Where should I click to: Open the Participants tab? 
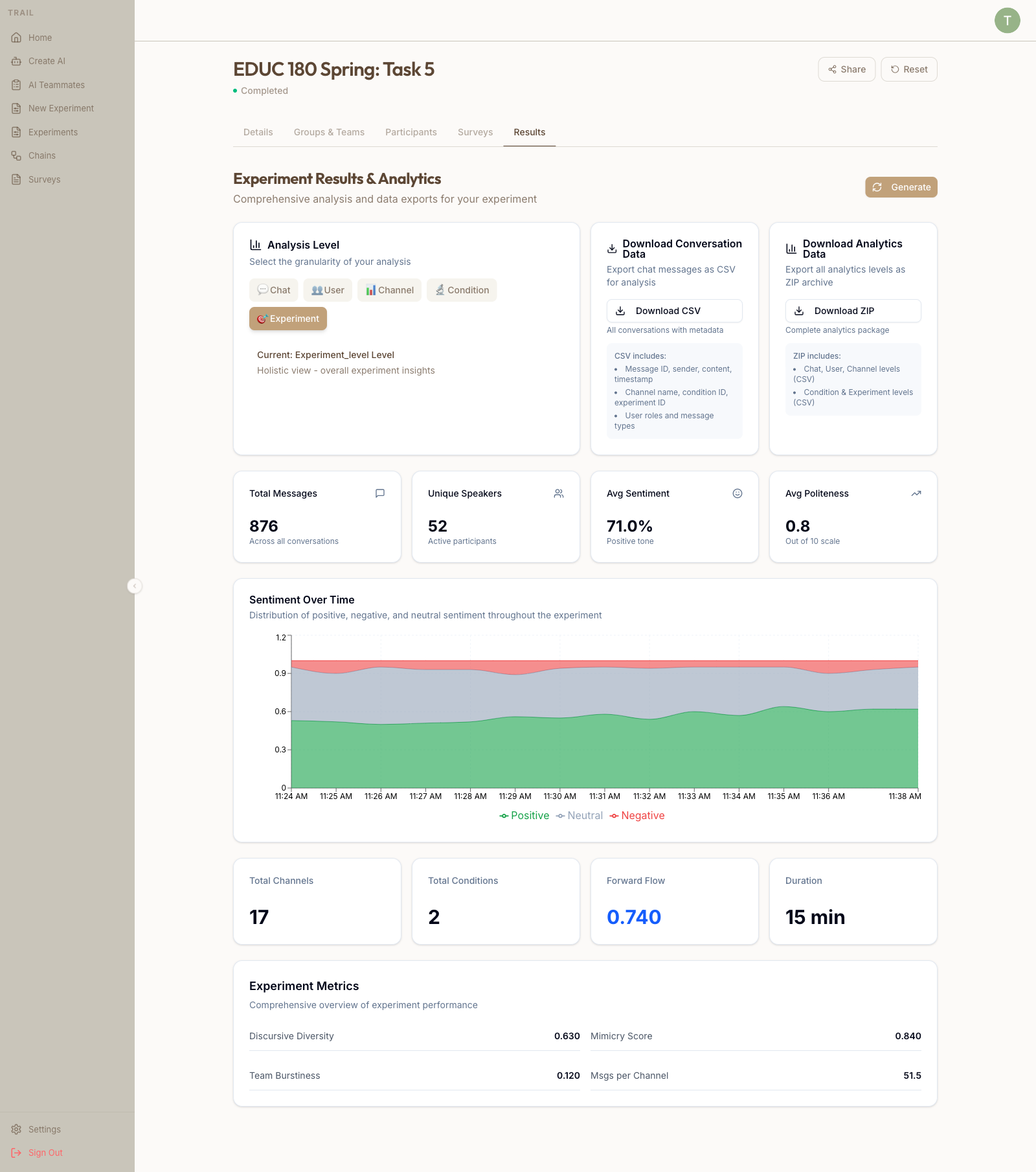tap(411, 132)
